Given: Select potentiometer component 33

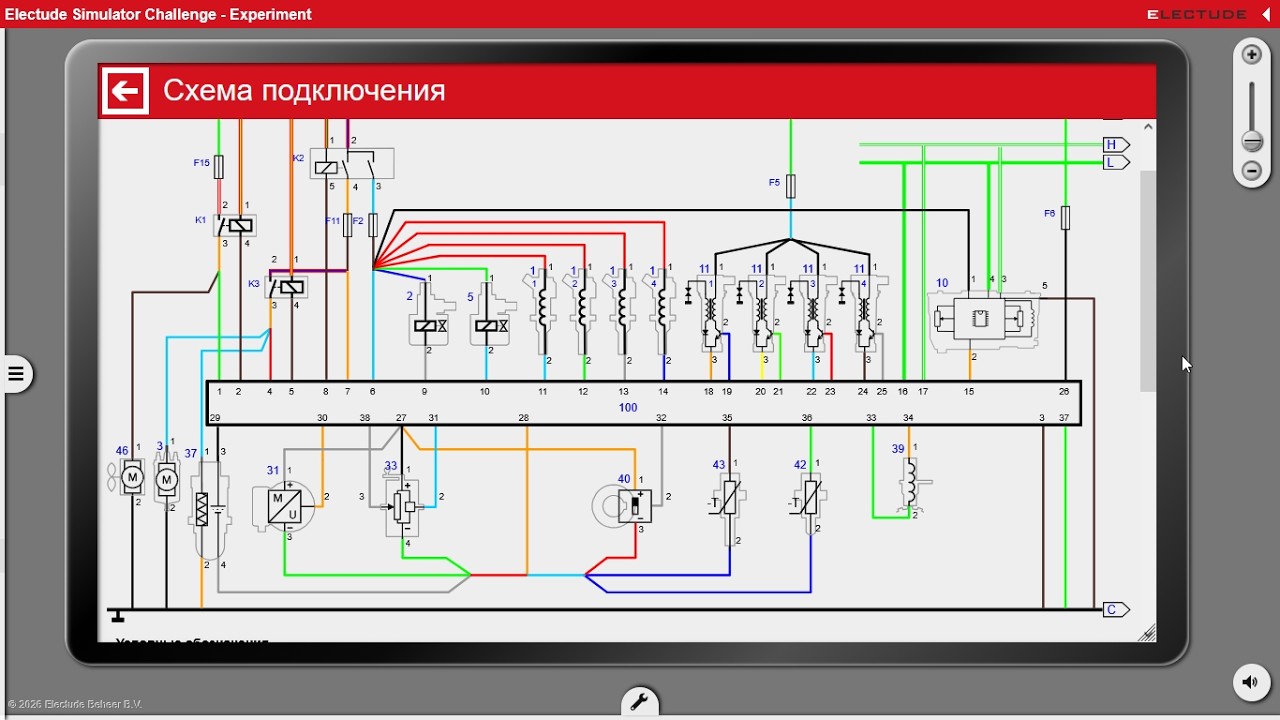Looking at the screenshot, I should (x=403, y=507).
